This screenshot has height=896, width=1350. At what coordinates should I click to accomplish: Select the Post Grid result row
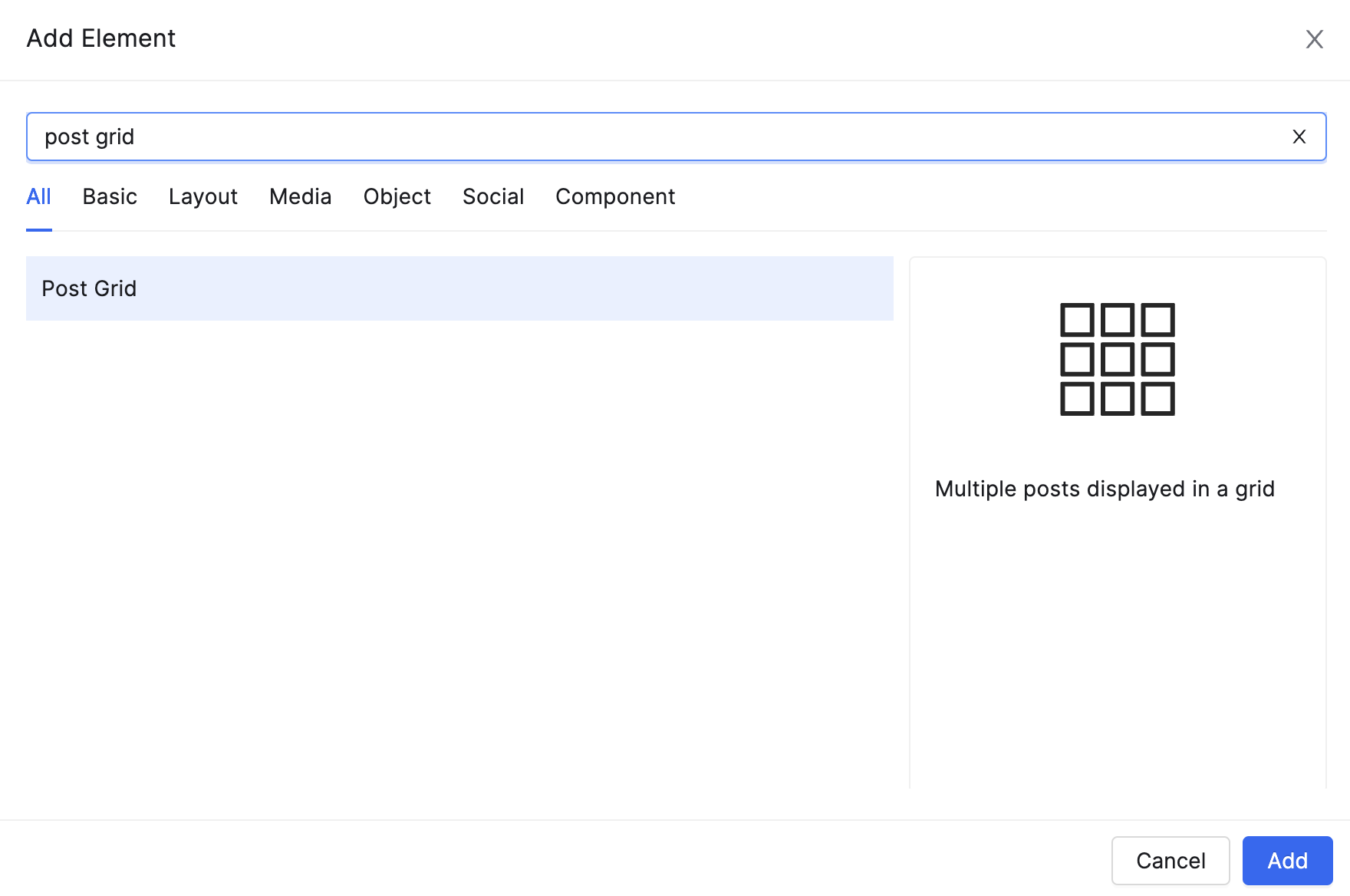coord(459,288)
